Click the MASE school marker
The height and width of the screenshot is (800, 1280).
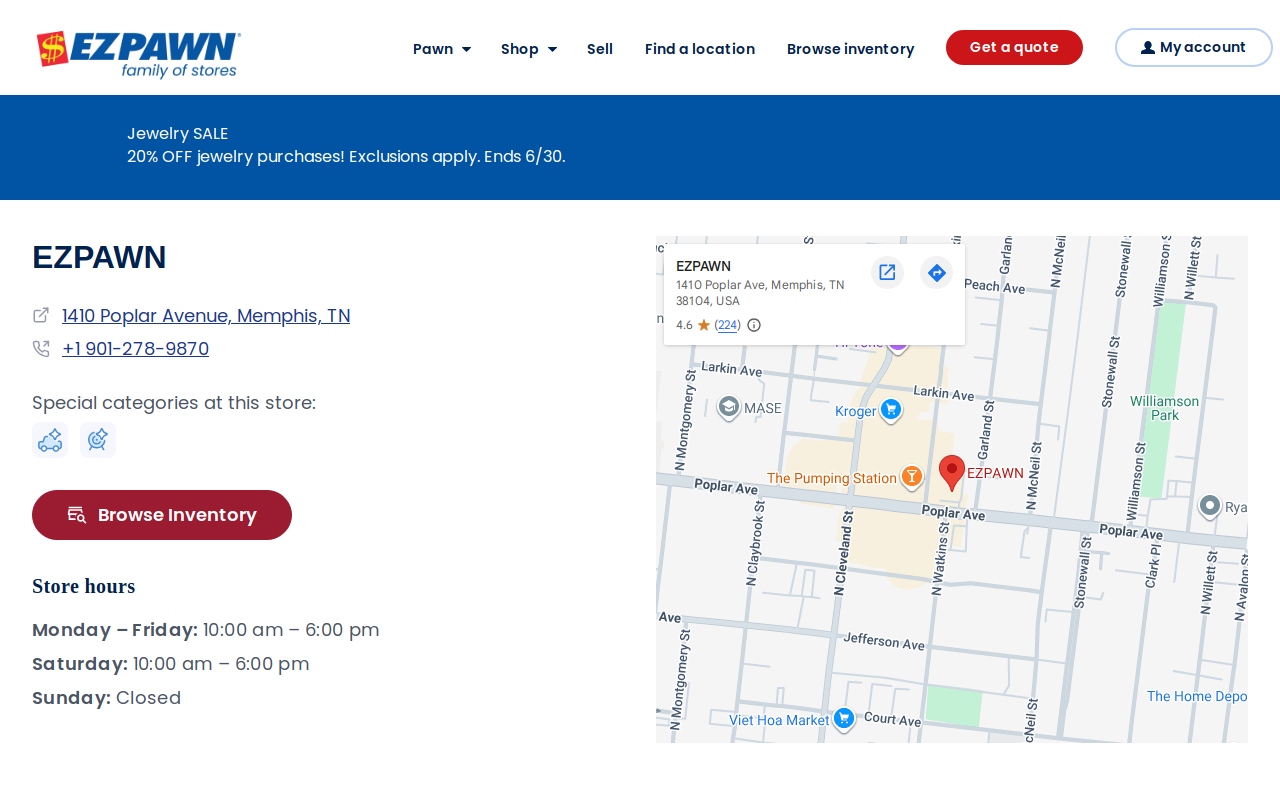coord(729,407)
